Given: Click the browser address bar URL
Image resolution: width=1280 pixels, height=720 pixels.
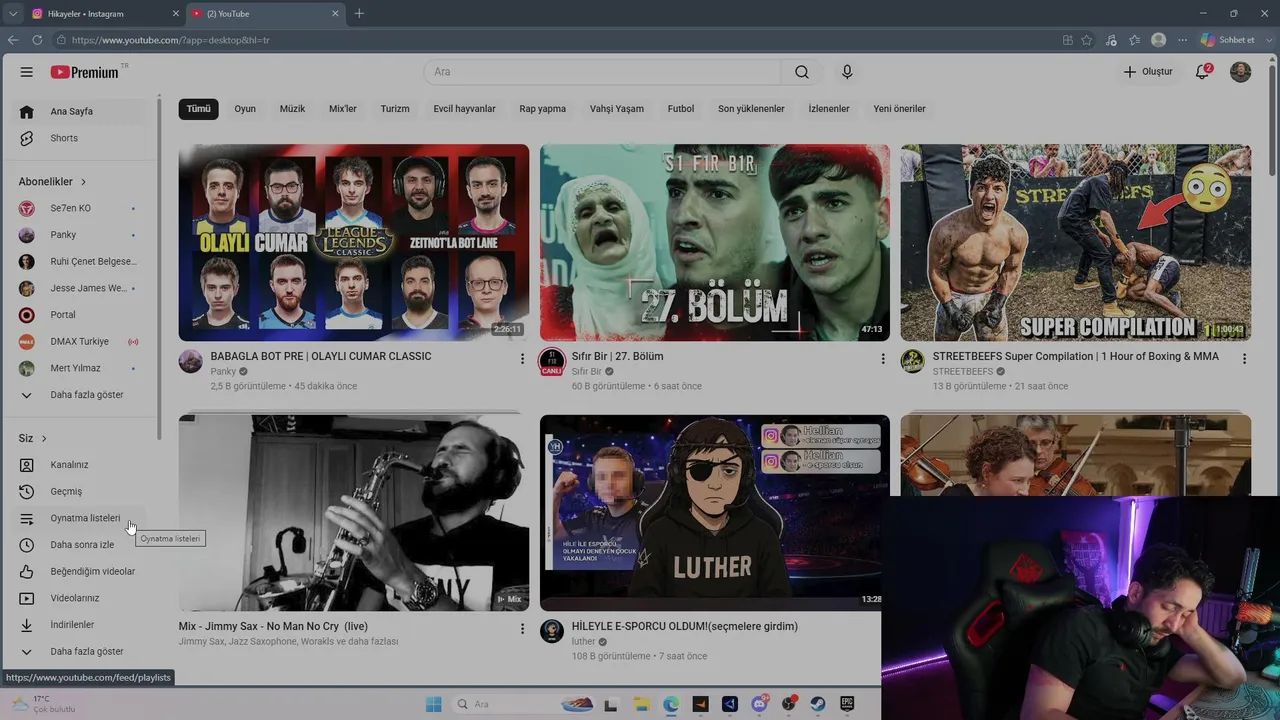Looking at the screenshot, I should (170, 40).
